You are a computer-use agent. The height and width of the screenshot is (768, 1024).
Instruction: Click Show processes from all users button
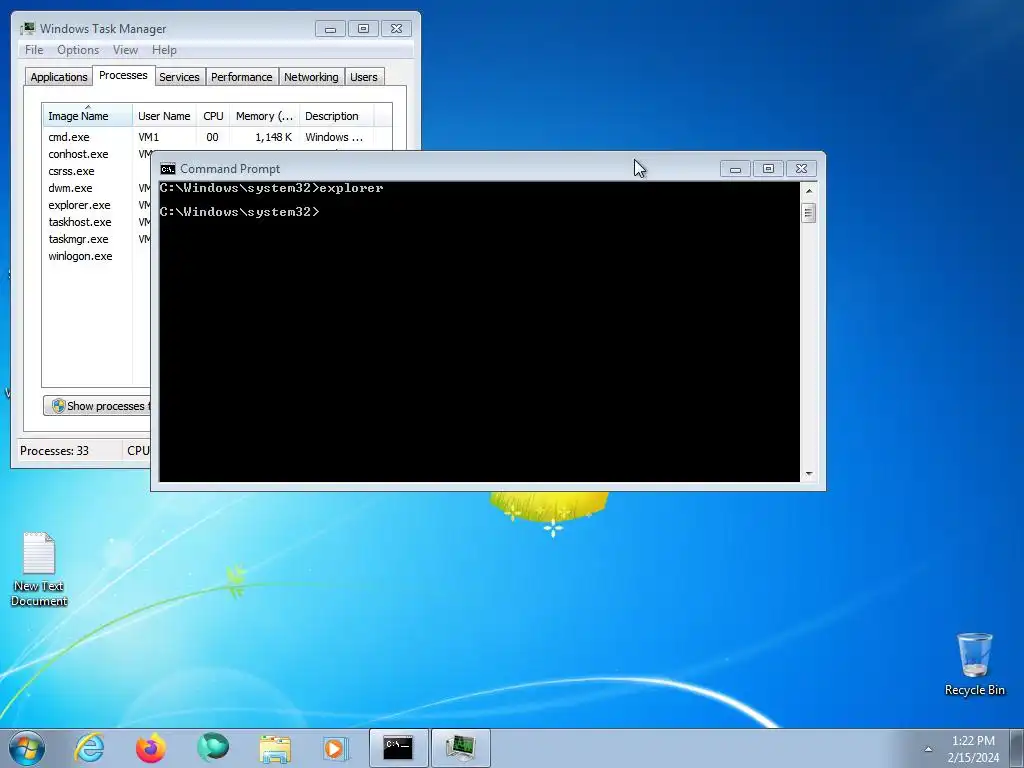coord(97,406)
